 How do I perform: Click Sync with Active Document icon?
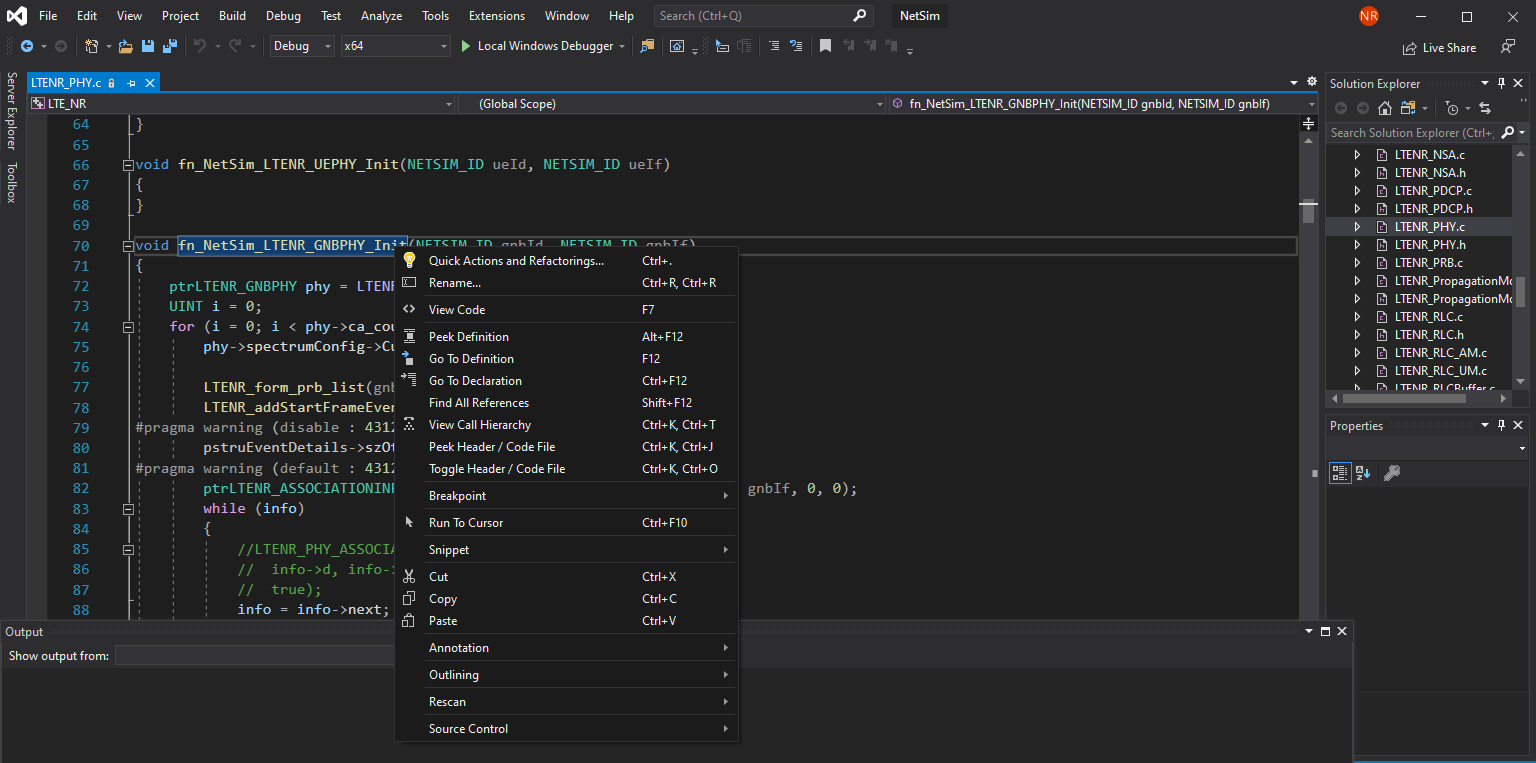pyautogui.click(x=1485, y=108)
